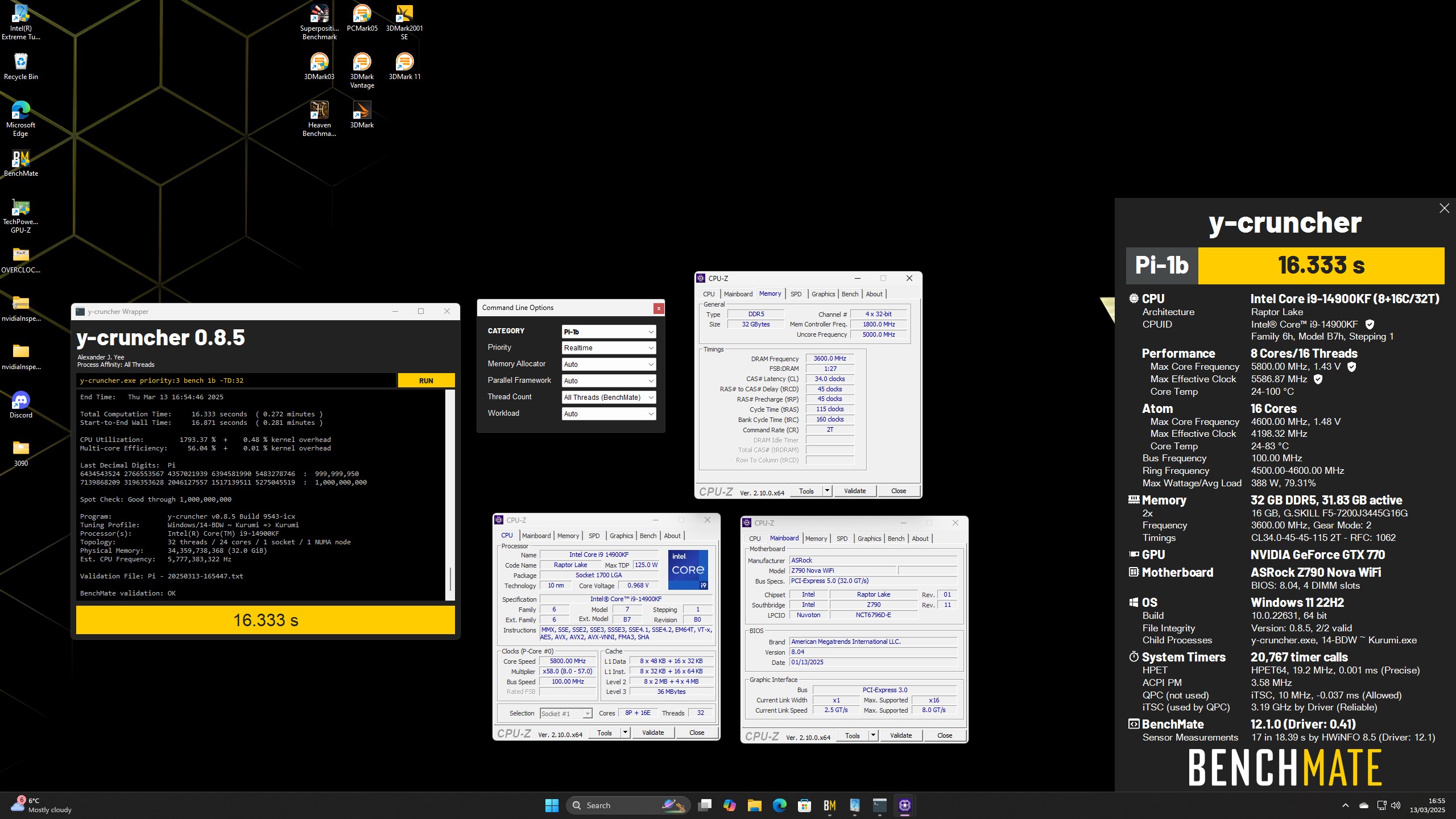Open 3DMark Vantage shortcut
Screen dimensions: 1456x819
point(362,70)
